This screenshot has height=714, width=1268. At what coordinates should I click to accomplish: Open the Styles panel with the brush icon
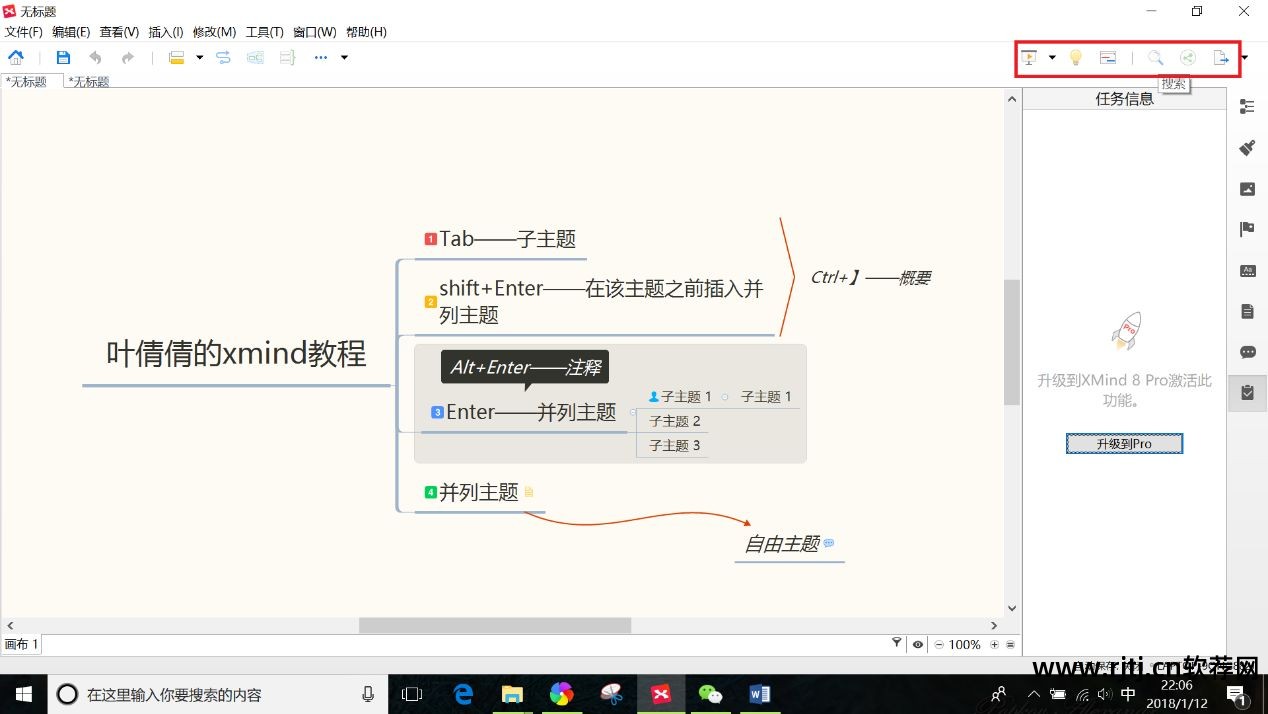click(x=1246, y=147)
